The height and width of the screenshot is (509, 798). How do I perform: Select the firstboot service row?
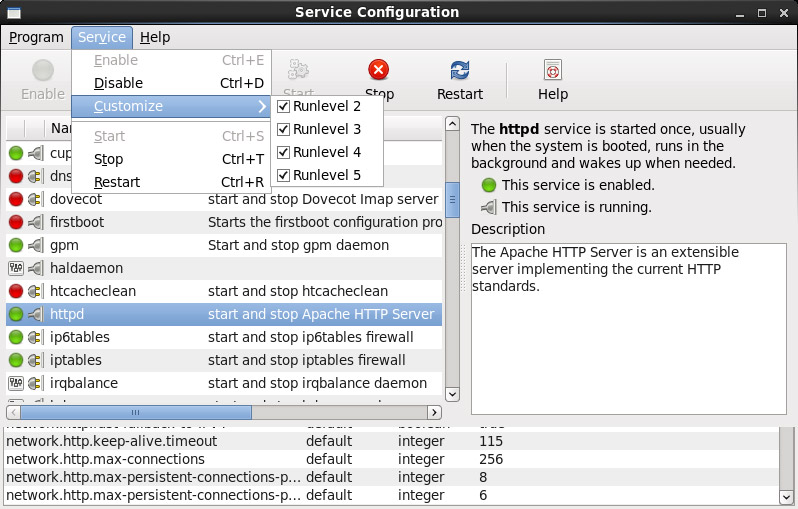tap(224, 222)
